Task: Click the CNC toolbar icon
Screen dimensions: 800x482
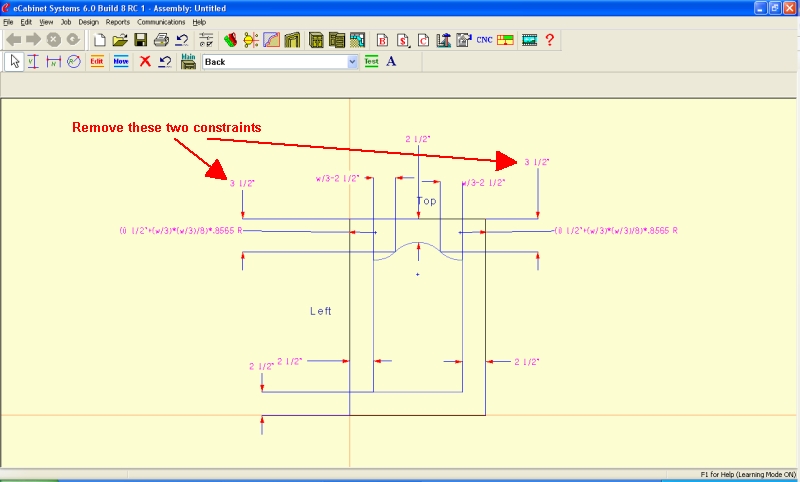Action: (x=484, y=40)
